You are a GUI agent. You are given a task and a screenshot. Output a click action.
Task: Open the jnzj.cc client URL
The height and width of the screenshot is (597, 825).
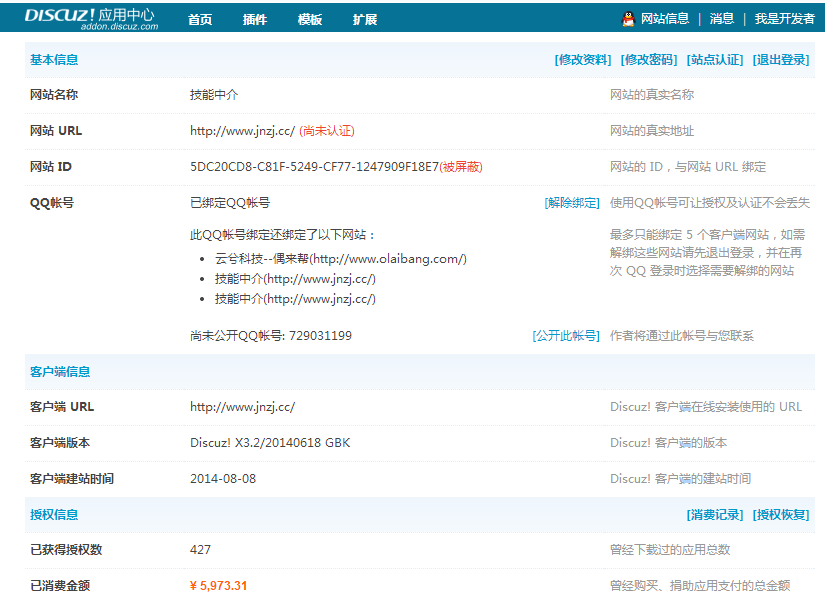240,407
